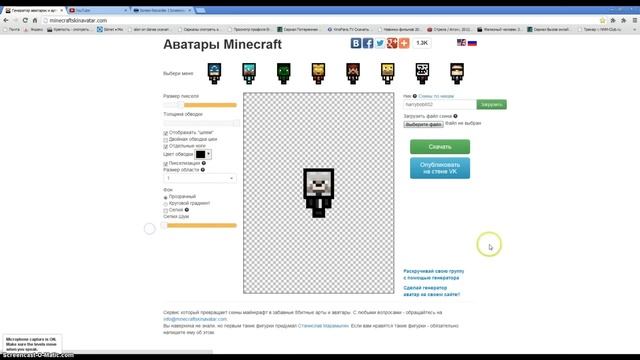Select the 'Прозрачный' background radio
Screen dimensions: 640x360
166,197
